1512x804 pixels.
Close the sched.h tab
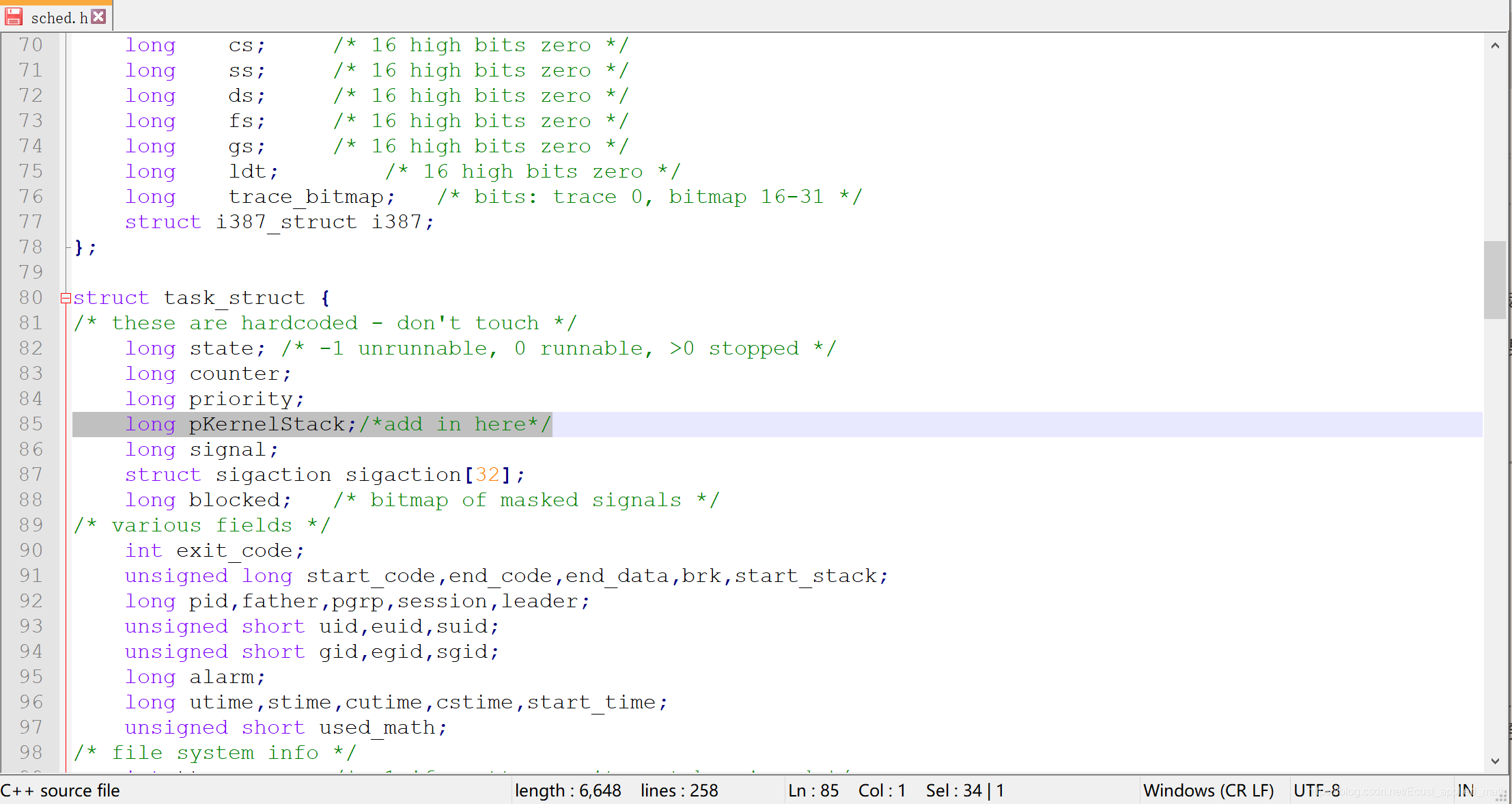(99, 16)
